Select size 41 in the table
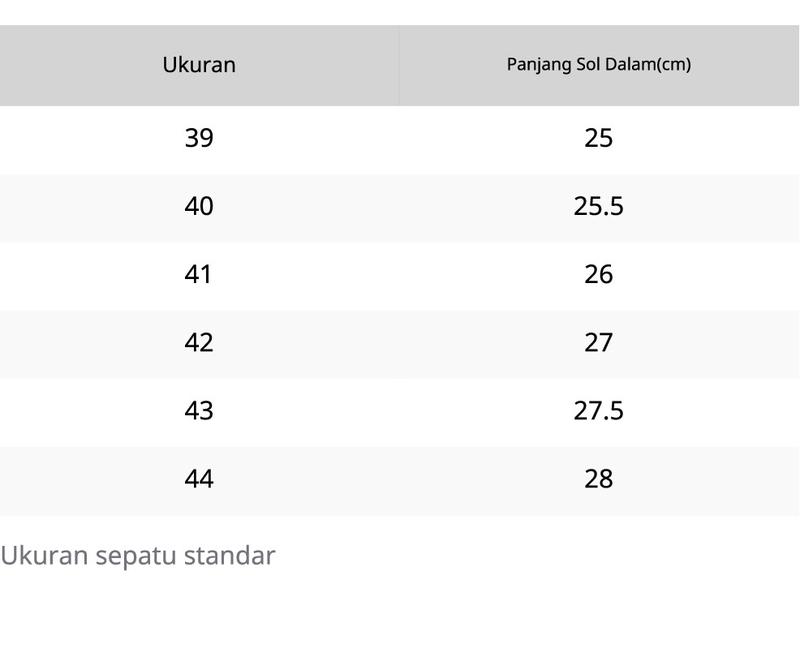This screenshot has width=800, height=670. click(x=198, y=275)
